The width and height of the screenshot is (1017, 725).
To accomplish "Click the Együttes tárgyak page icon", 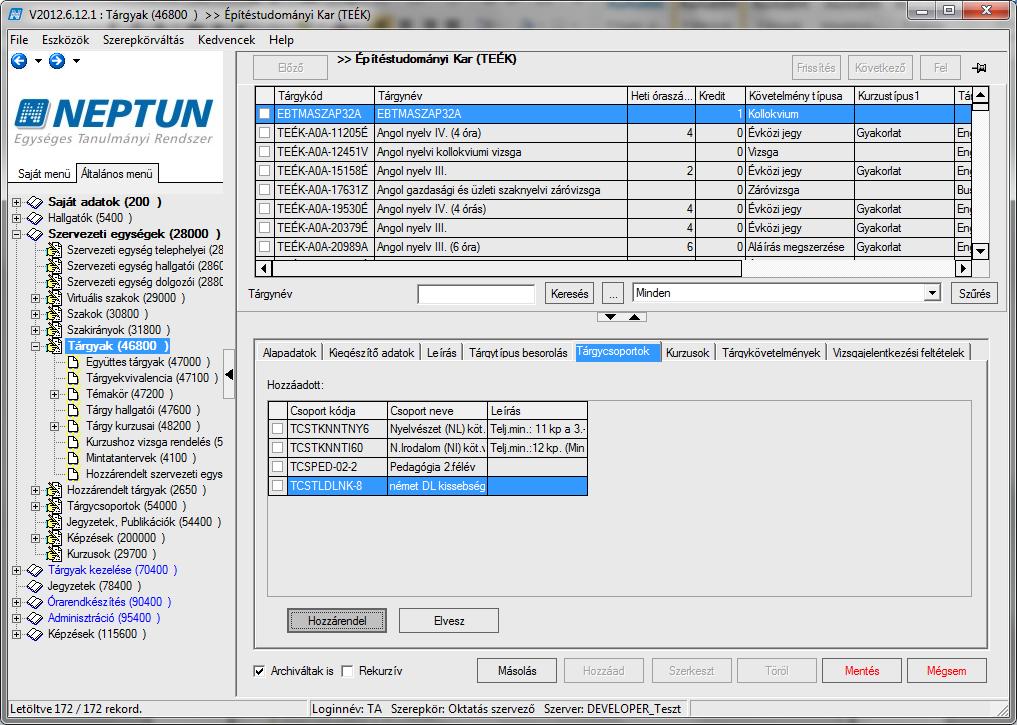I will pyautogui.click(x=73, y=362).
